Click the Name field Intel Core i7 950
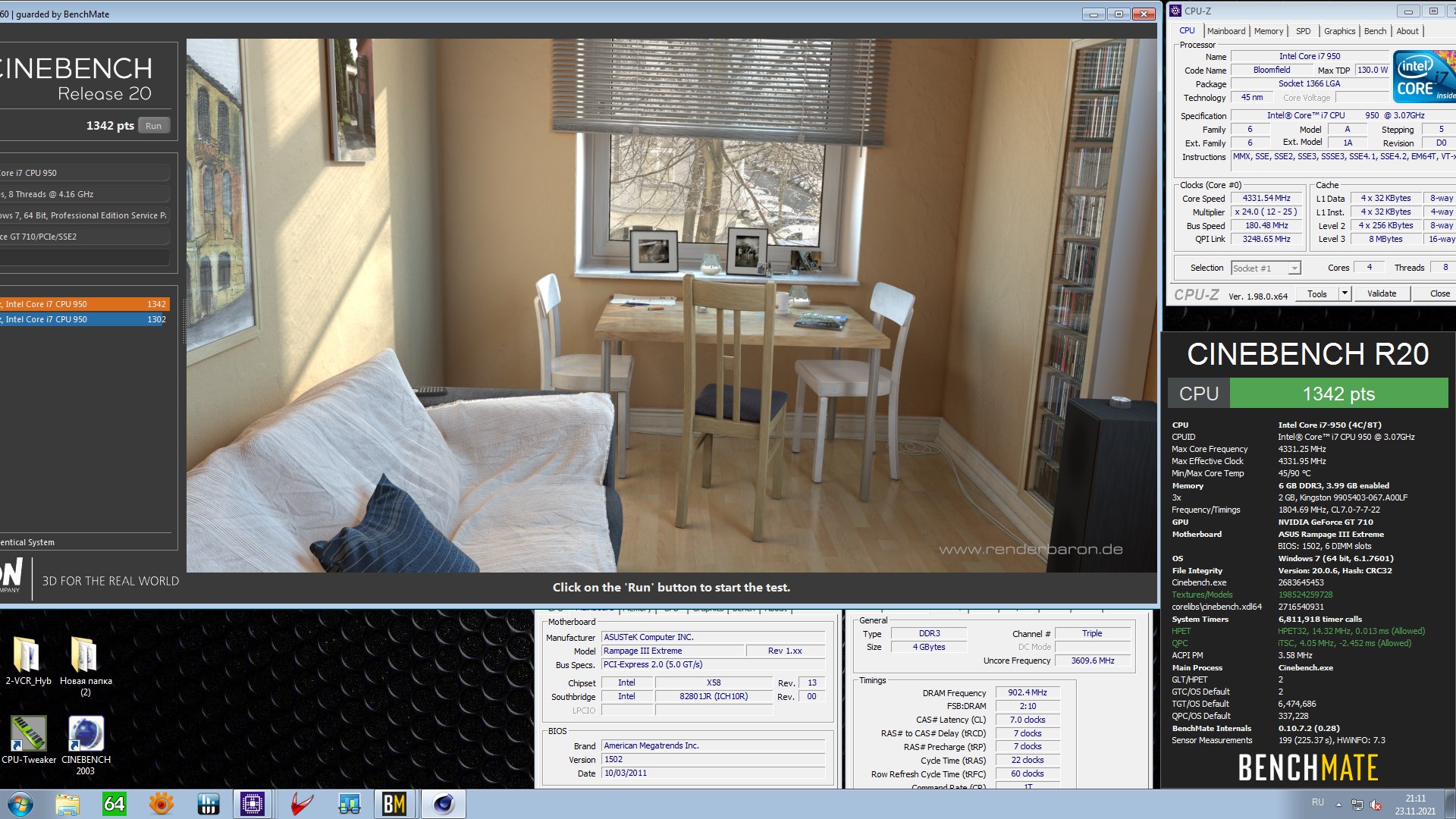The width and height of the screenshot is (1456, 819). pos(1310,57)
